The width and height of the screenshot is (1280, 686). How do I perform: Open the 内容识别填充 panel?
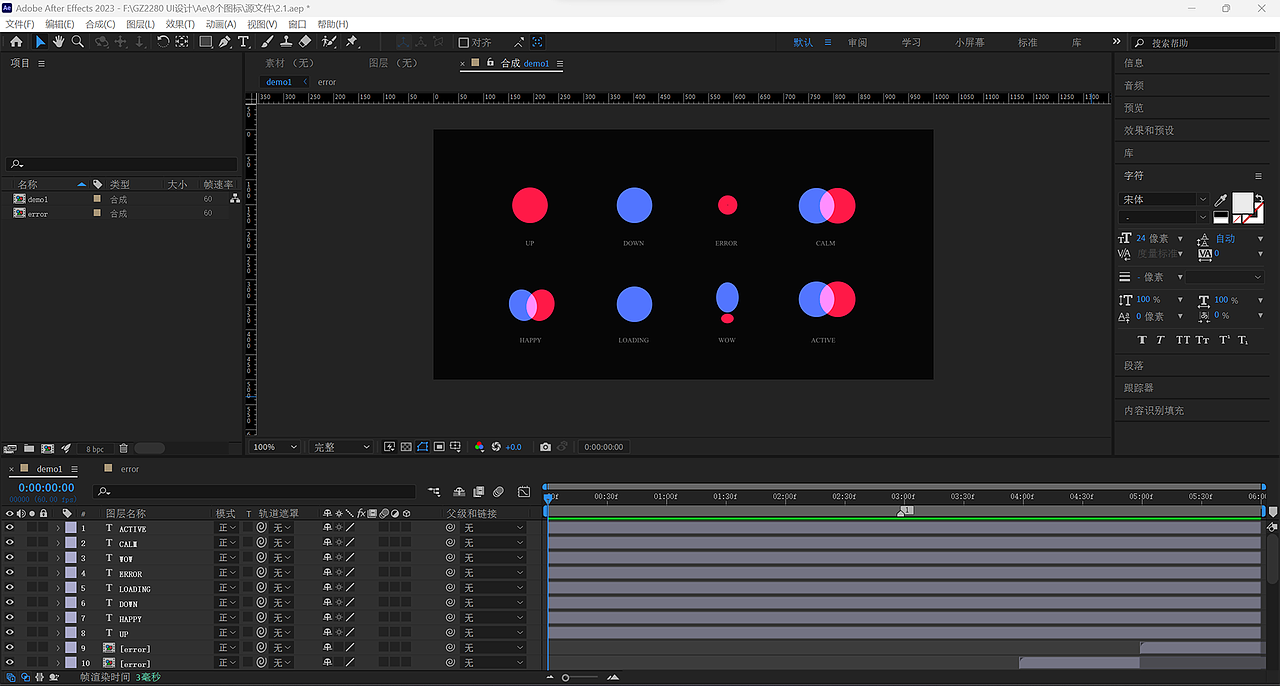[x=1153, y=410]
